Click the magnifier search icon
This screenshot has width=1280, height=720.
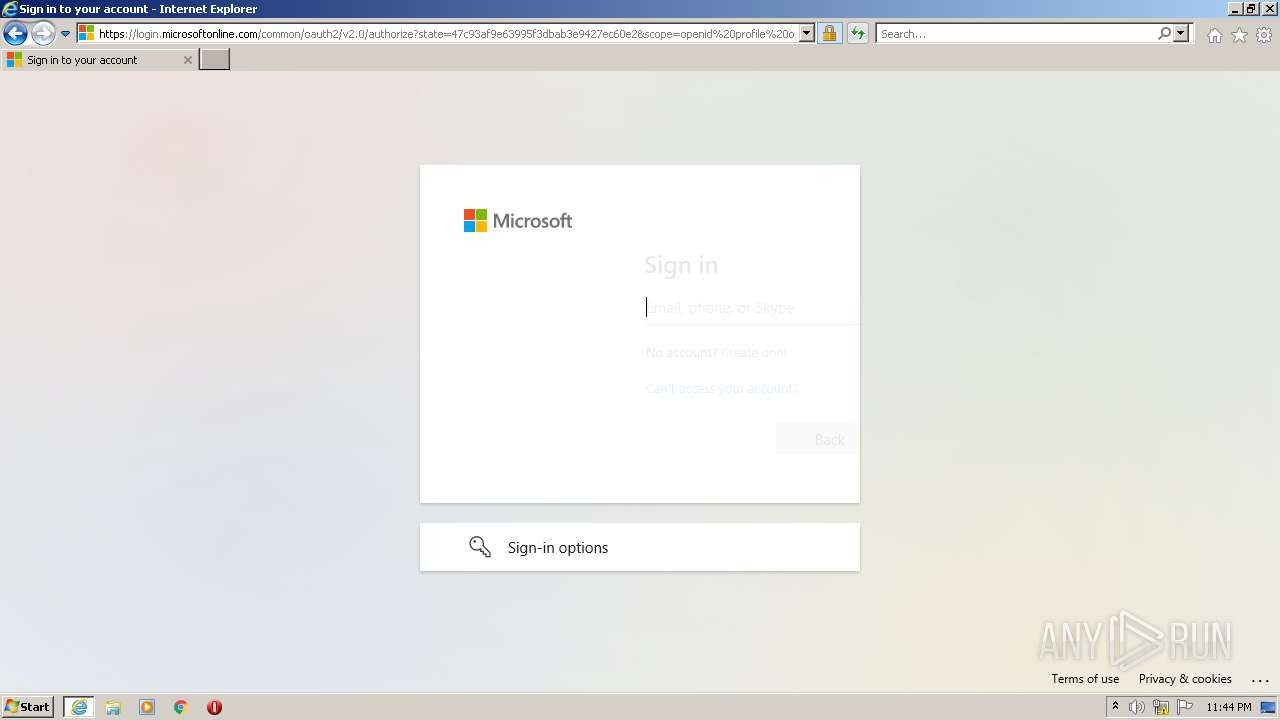(1164, 34)
